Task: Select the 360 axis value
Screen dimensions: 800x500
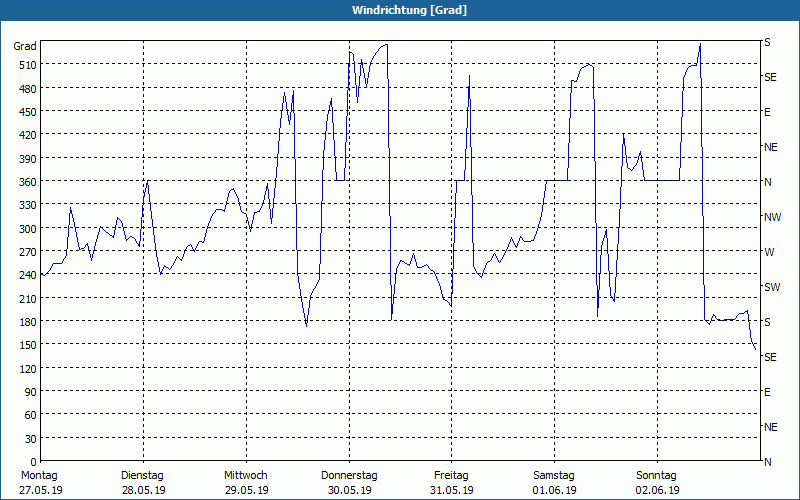Action: pyautogui.click(x=29, y=182)
